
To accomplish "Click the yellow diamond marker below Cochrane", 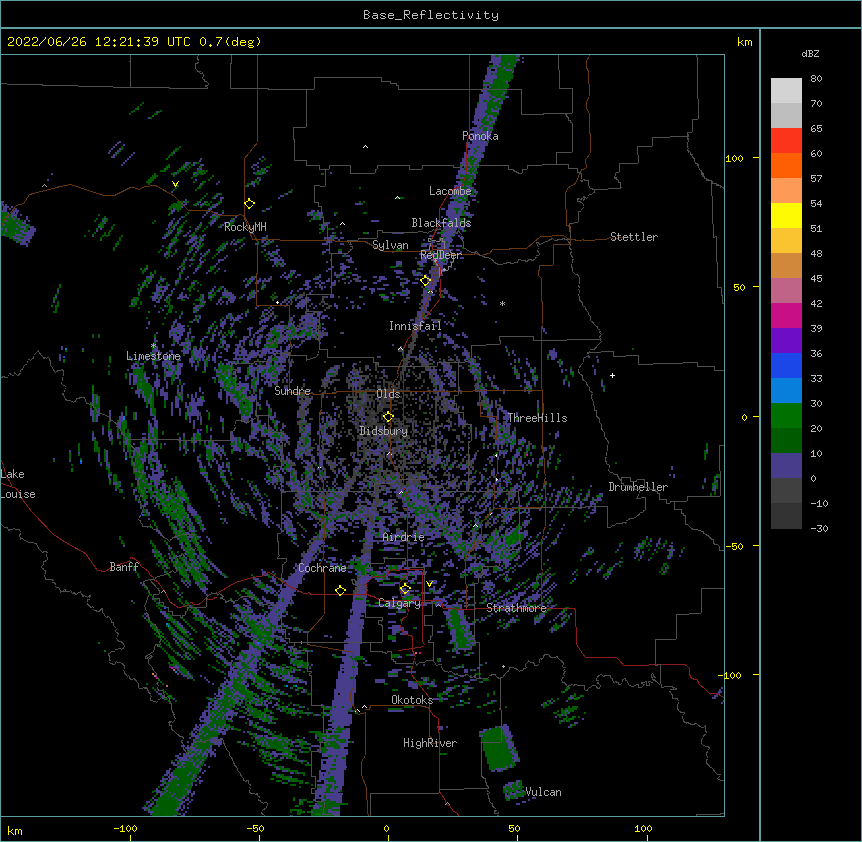I will [340, 591].
